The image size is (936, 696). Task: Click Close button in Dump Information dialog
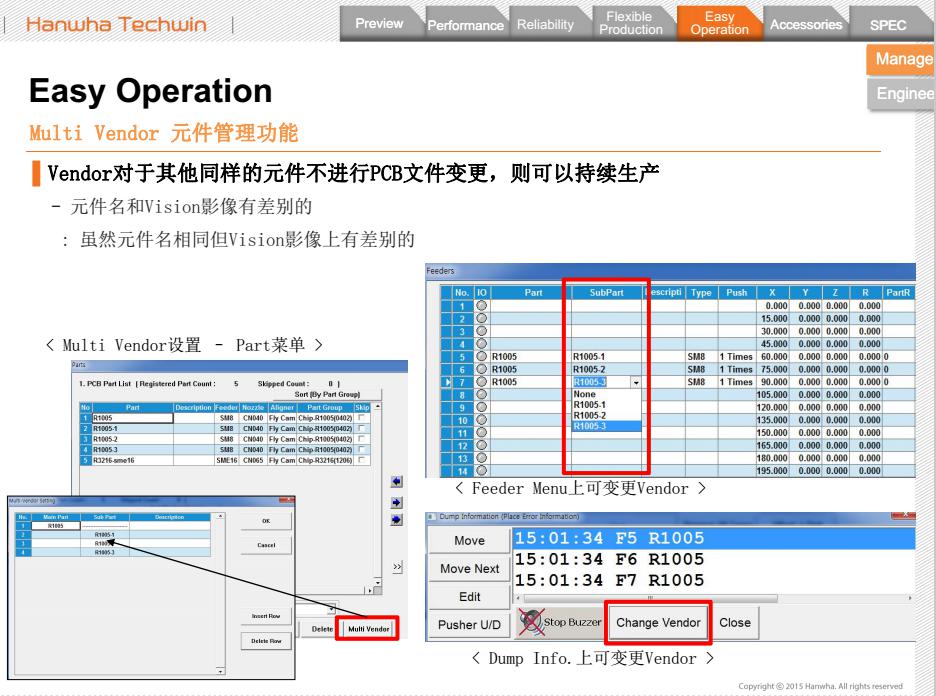pos(735,623)
